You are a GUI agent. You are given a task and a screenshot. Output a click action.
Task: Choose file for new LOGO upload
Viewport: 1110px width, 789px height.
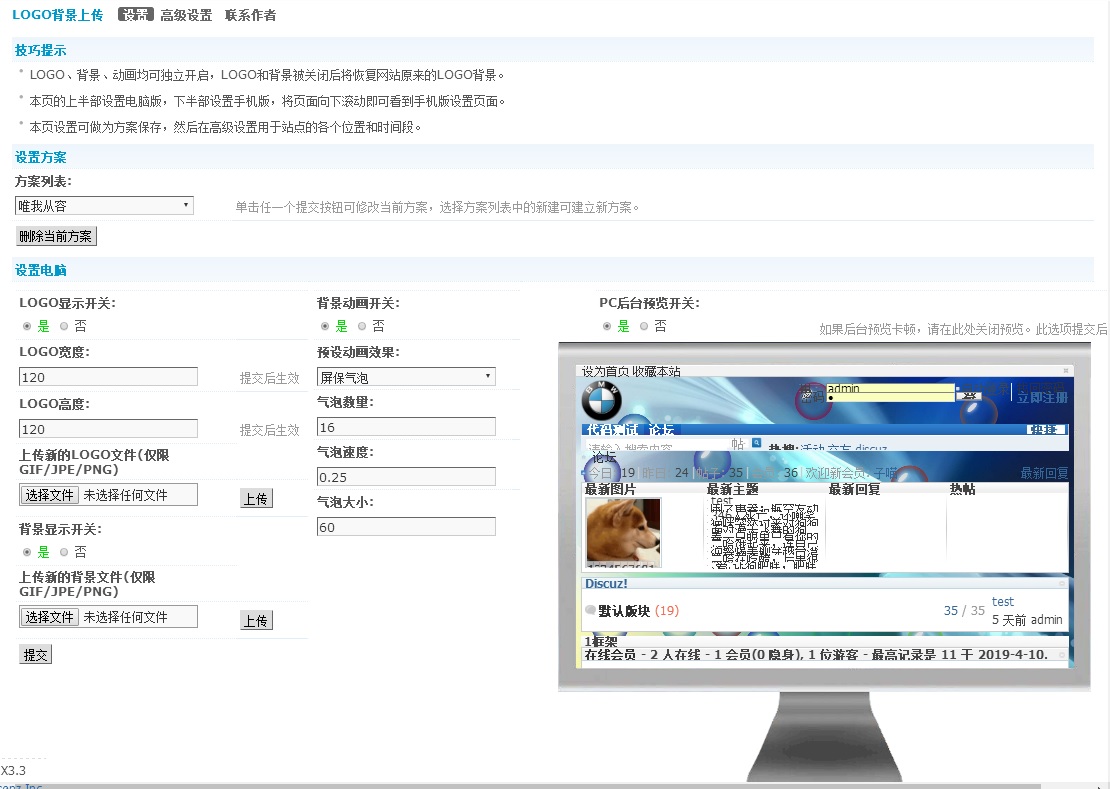[x=50, y=495]
